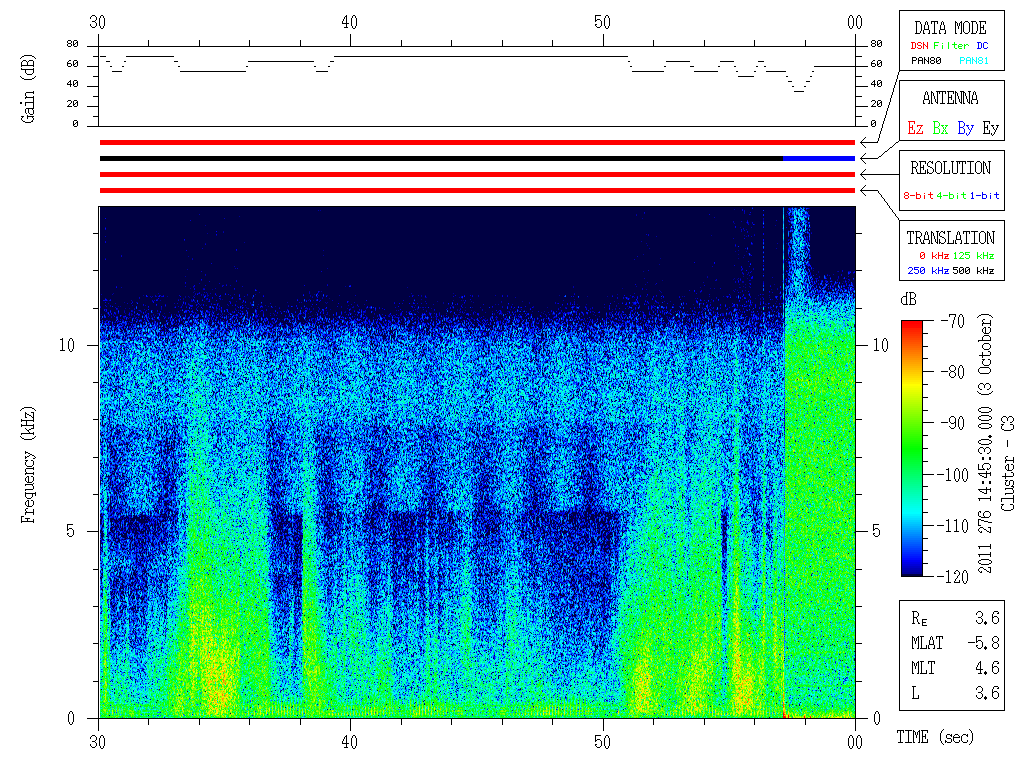Select the black Ey antenna label

[991, 128]
